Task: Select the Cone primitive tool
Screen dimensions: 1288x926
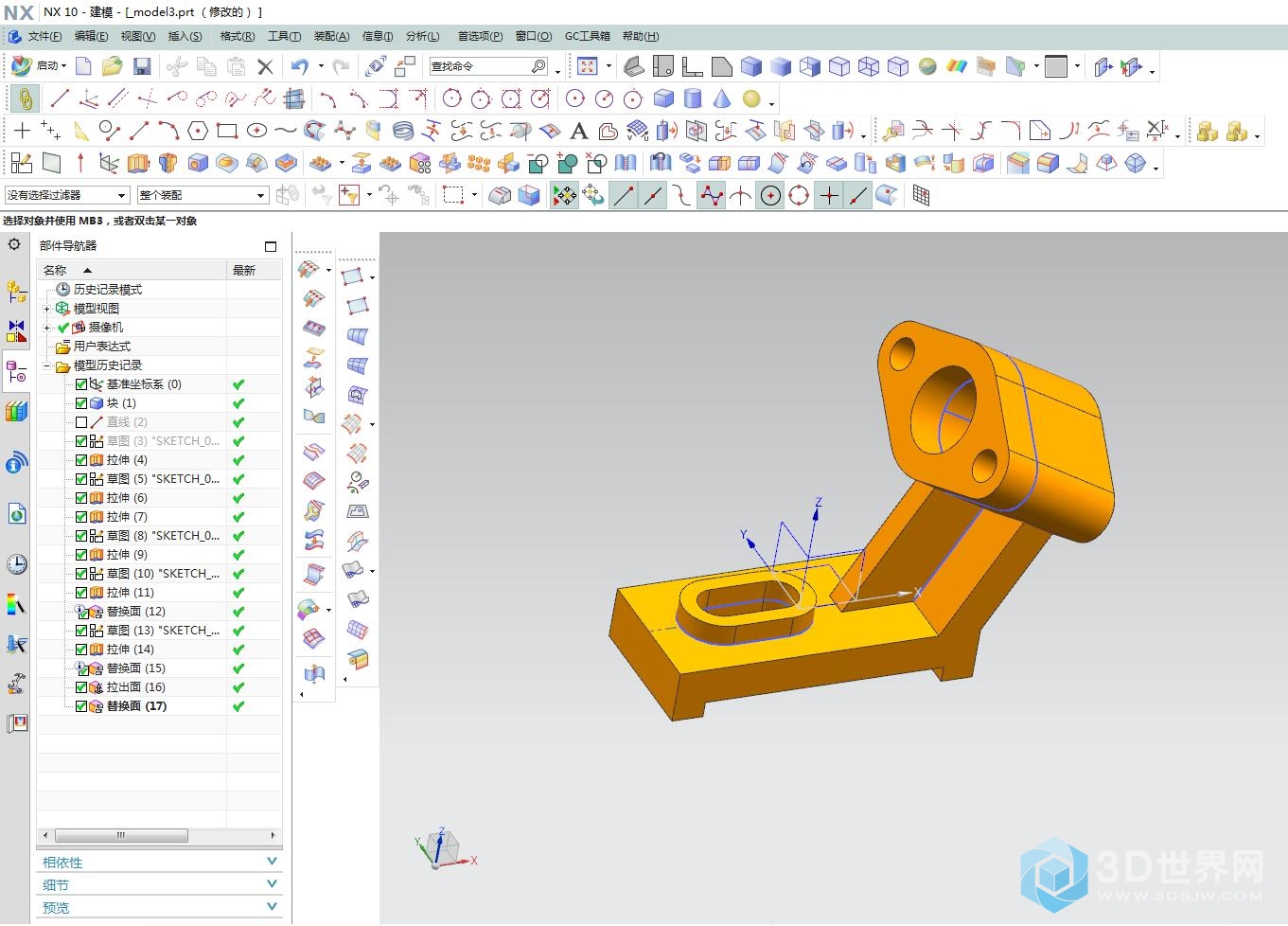Action: 722,98
